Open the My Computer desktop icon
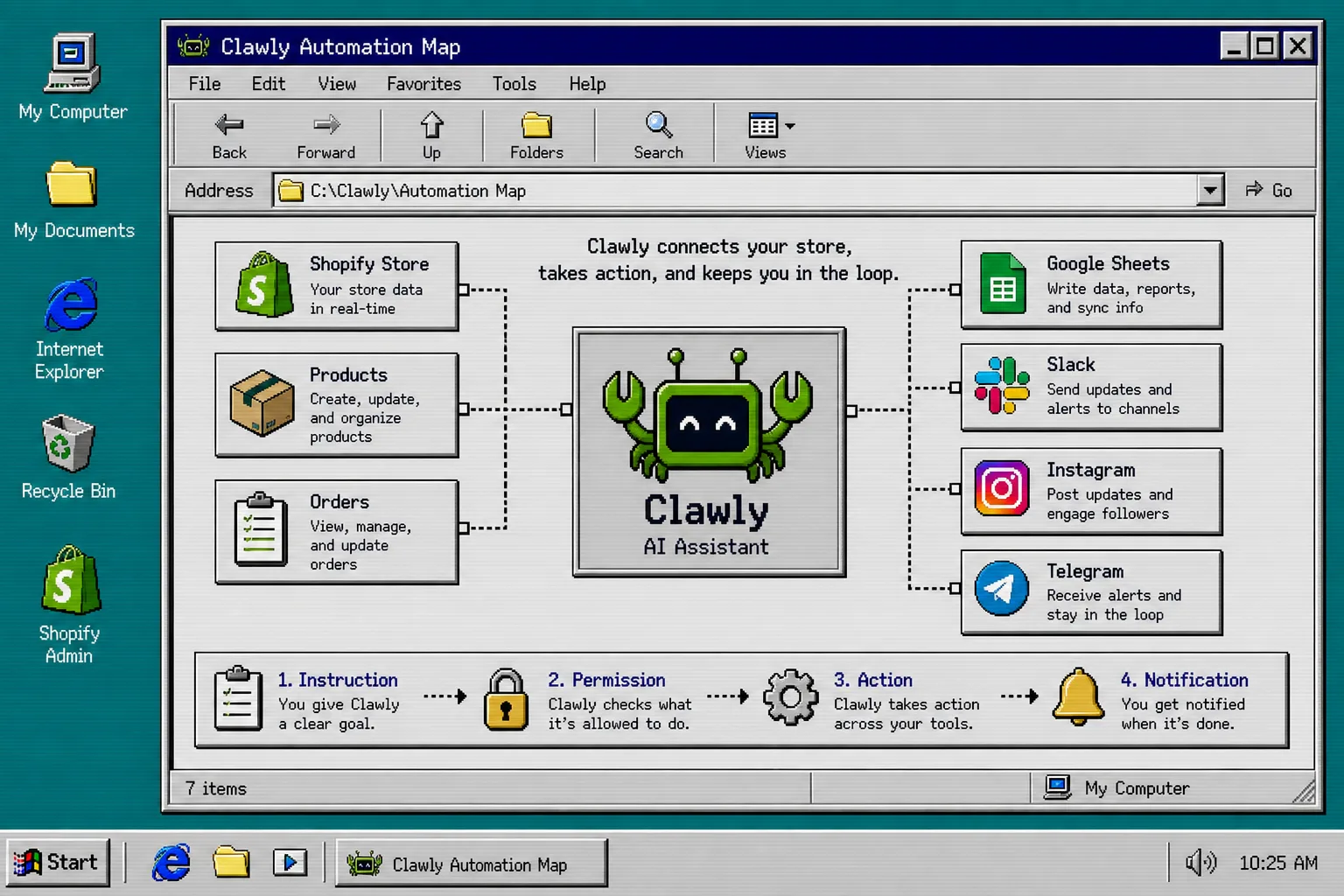 pos(73,63)
